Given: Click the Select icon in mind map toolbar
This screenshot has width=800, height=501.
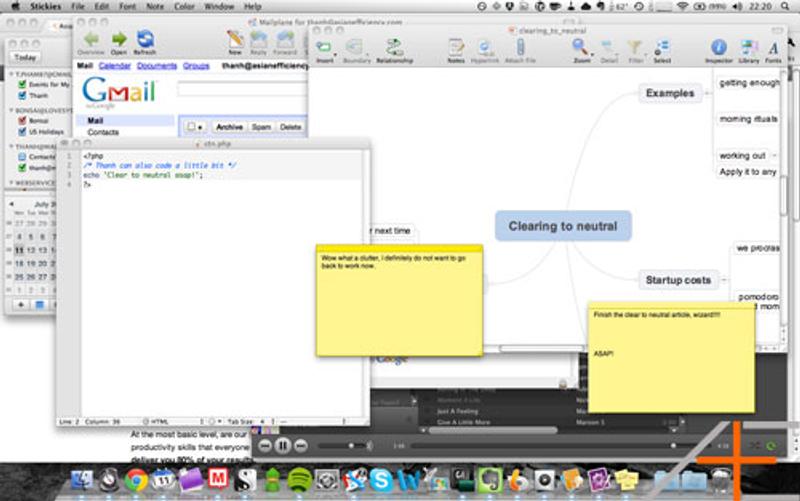Looking at the screenshot, I should (662, 47).
